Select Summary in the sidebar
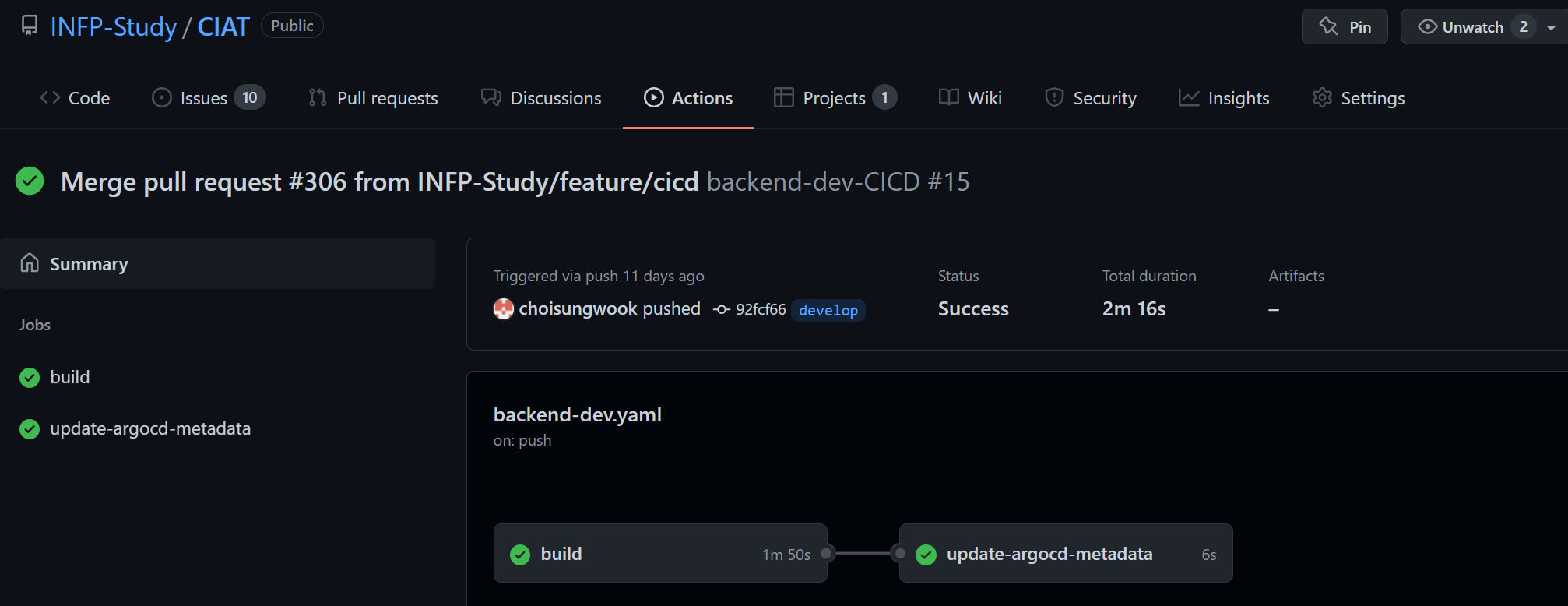This screenshot has height=606, width=1568. [217, 264]
